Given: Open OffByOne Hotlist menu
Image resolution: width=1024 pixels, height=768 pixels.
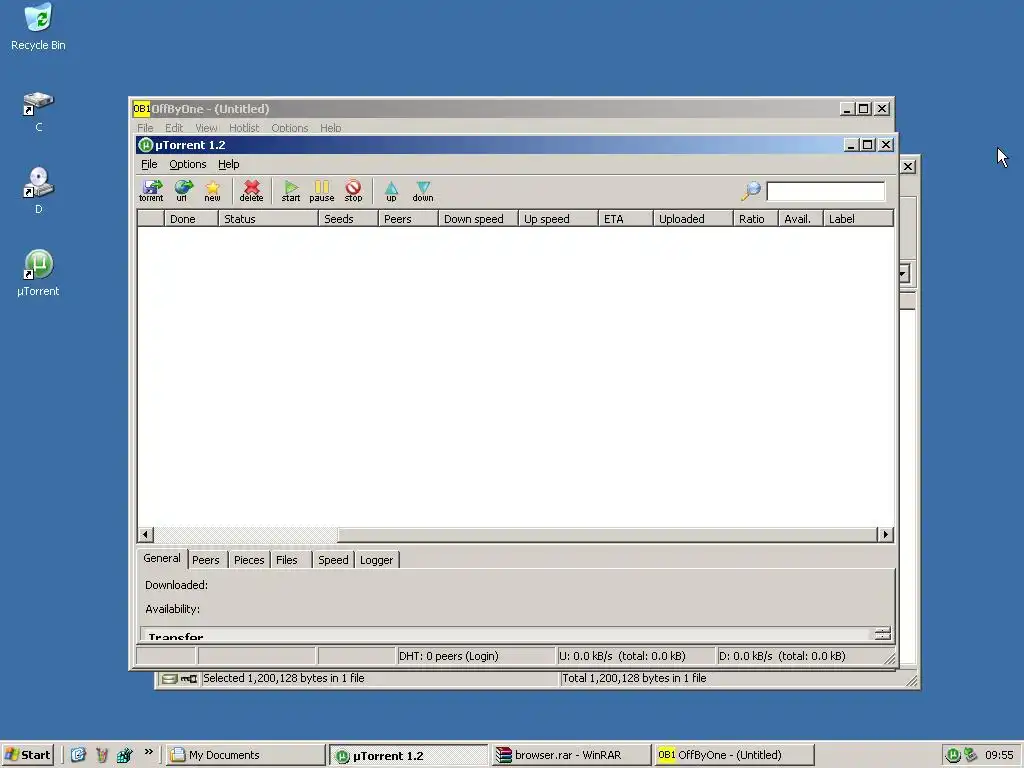Looking at the screenshot, I should click(244, 128).
